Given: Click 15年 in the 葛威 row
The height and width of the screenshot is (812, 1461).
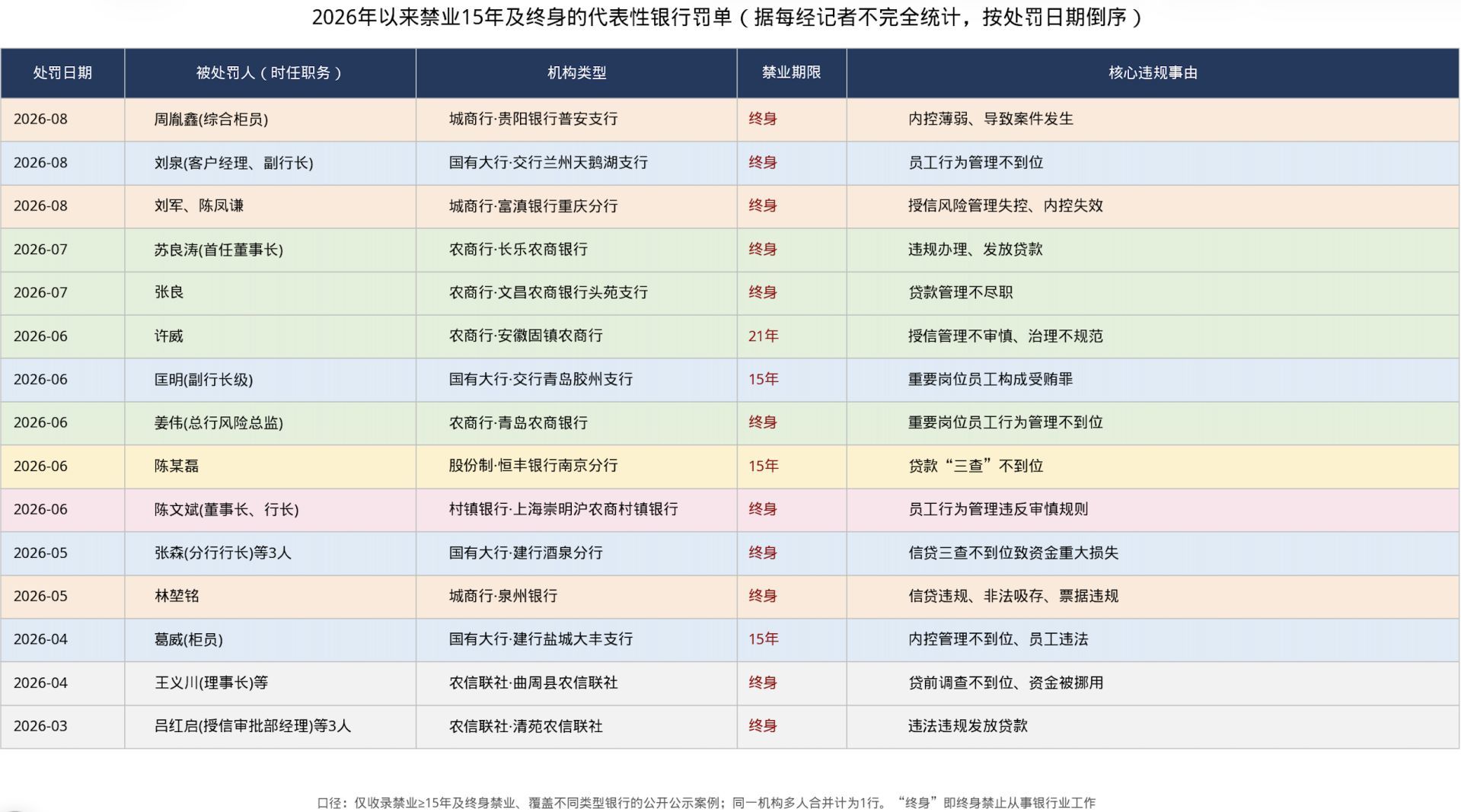Looking at the screenshot, I should (x=763, y=639).
